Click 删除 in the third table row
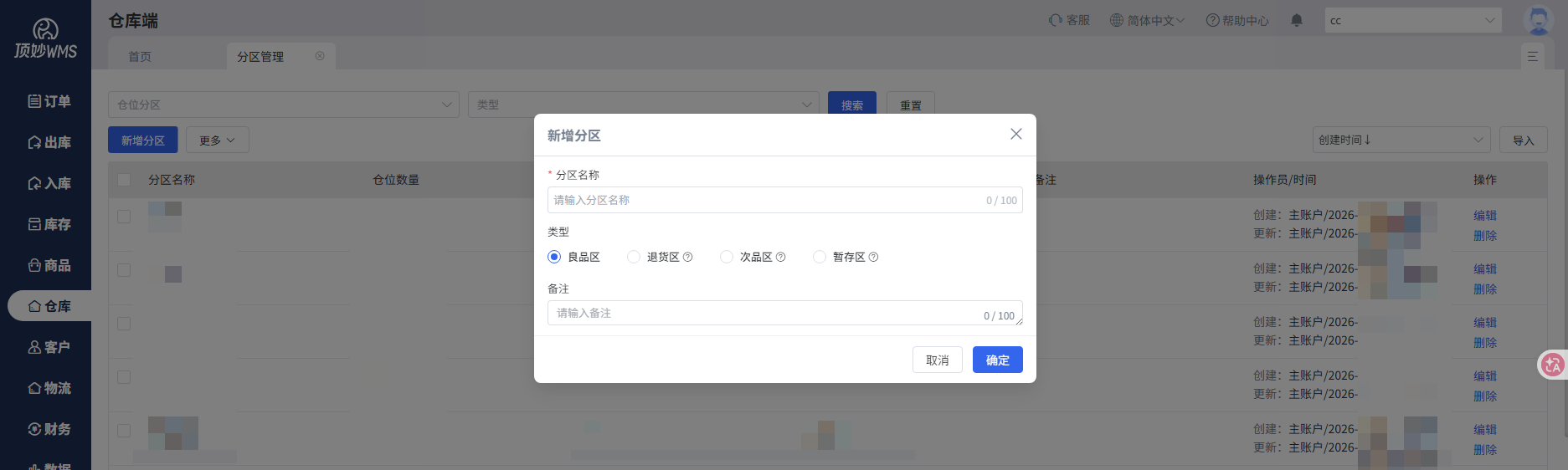 click(1485, 343)
